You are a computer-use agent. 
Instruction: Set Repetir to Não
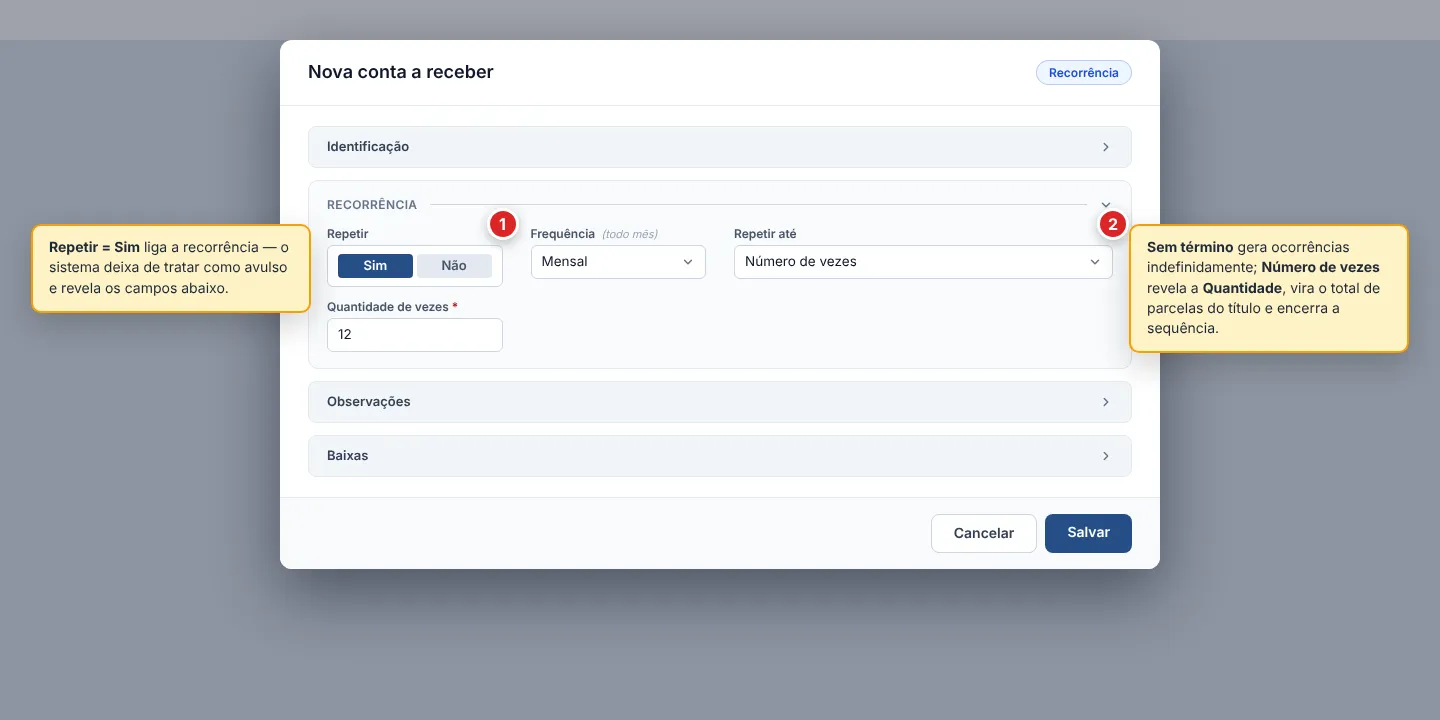click(x=454, y=266)
